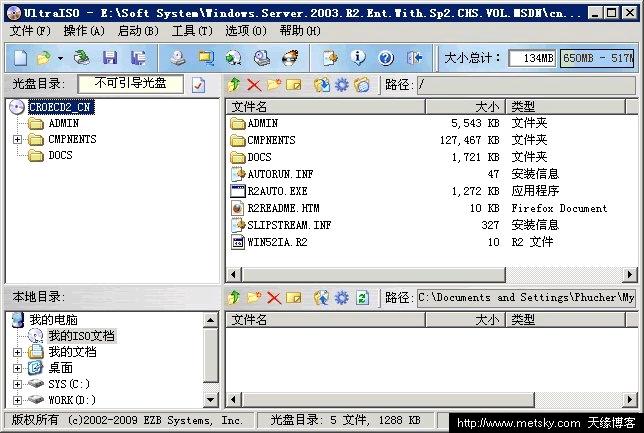Click the Make CD image drive icon
Viewport: 644px width, 433px height.
pos(178,58)
